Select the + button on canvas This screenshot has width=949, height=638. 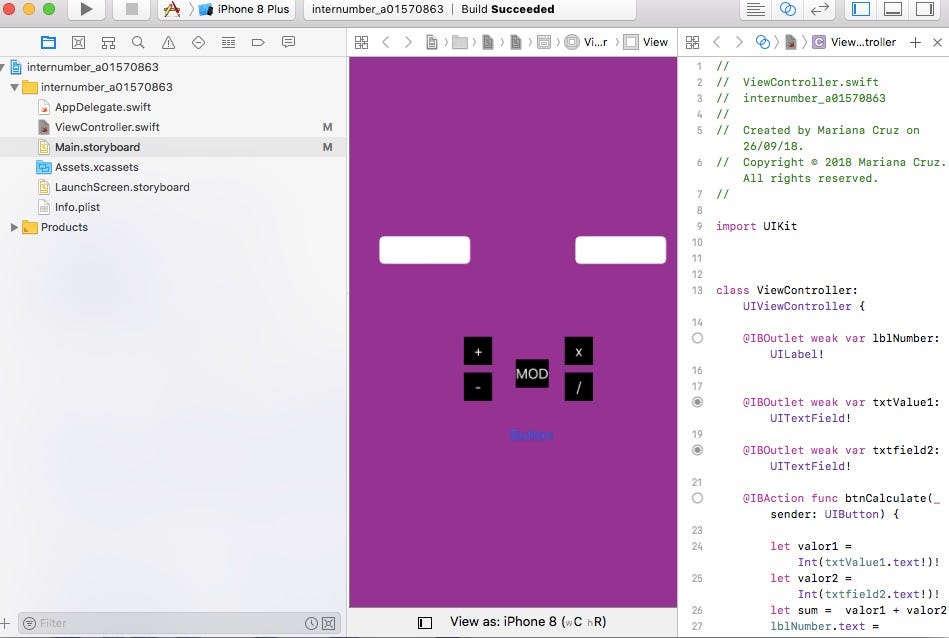[x=478, y=351]
